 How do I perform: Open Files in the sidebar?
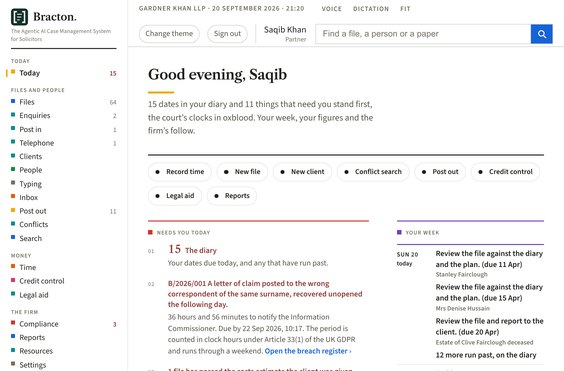click(27, 102)
